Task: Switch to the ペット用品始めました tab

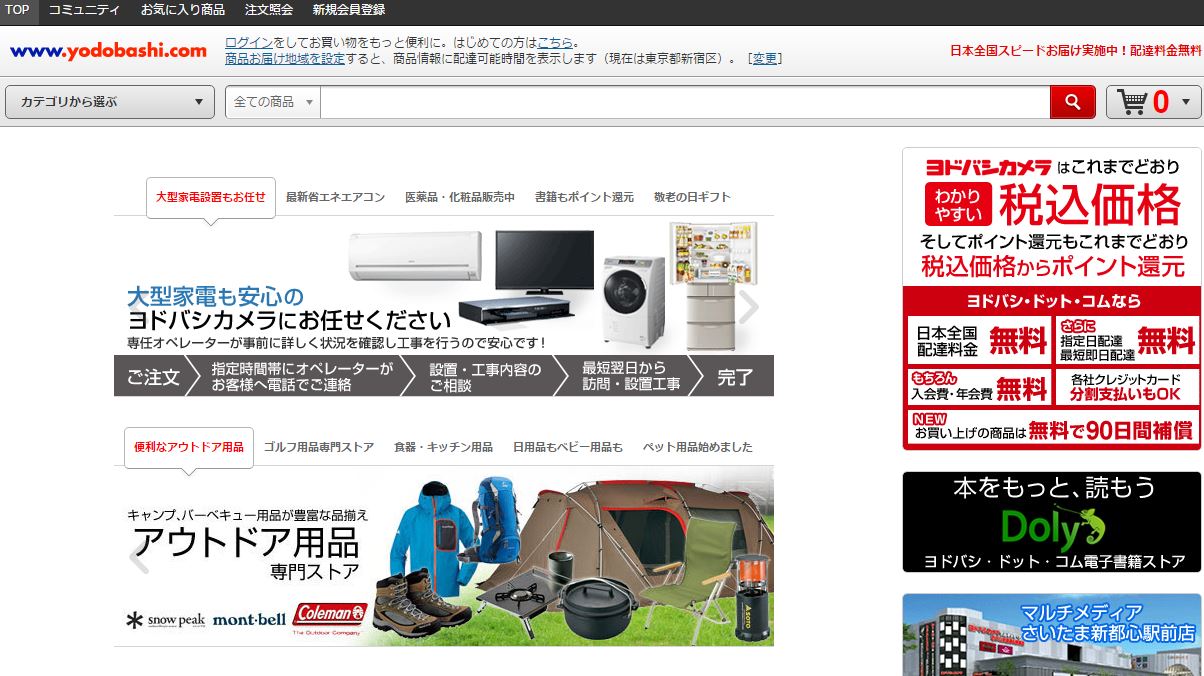Action: pos(697,447)
